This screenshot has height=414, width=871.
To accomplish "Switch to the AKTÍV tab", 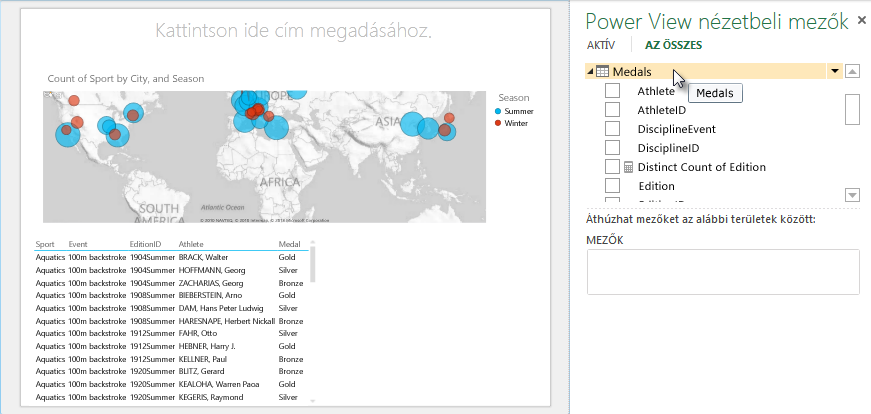I will tap(601, 45).
